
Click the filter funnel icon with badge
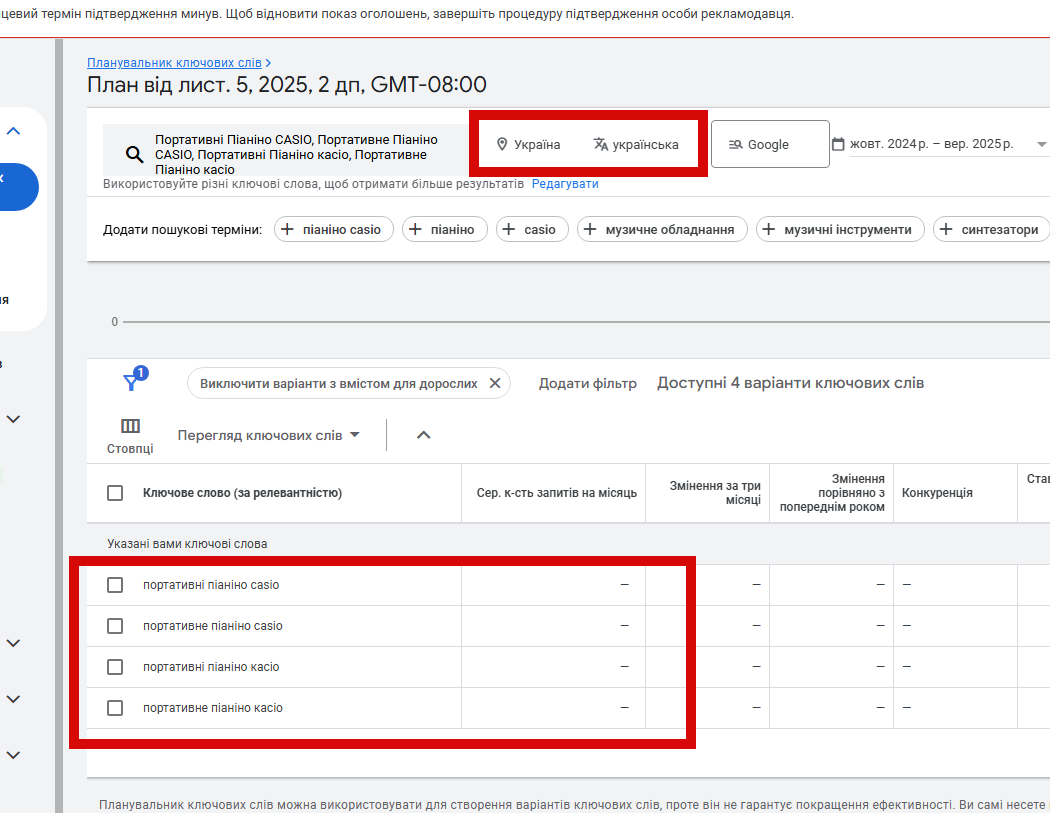point(132,382)
